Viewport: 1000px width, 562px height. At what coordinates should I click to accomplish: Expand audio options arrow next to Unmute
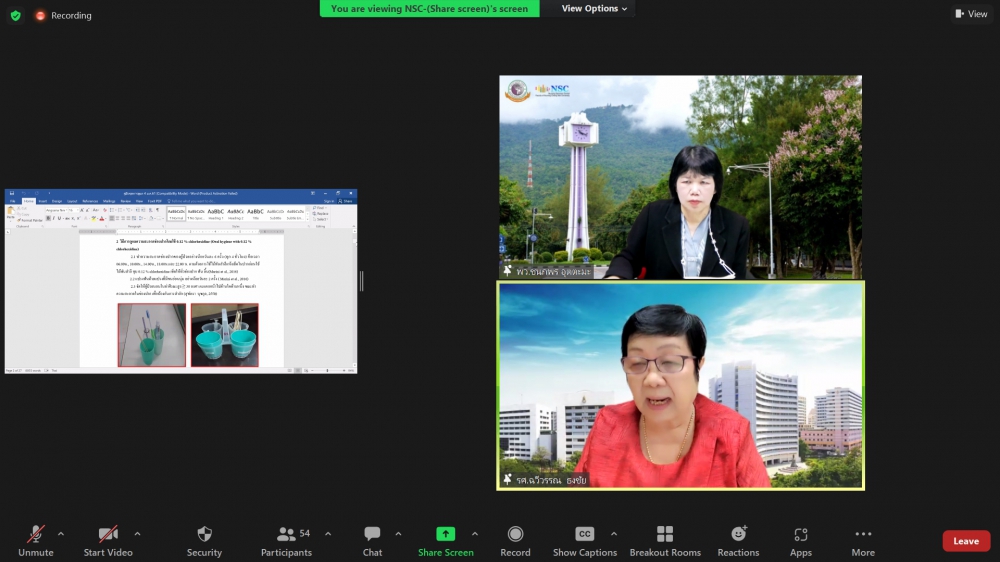(x=61, y=533)
